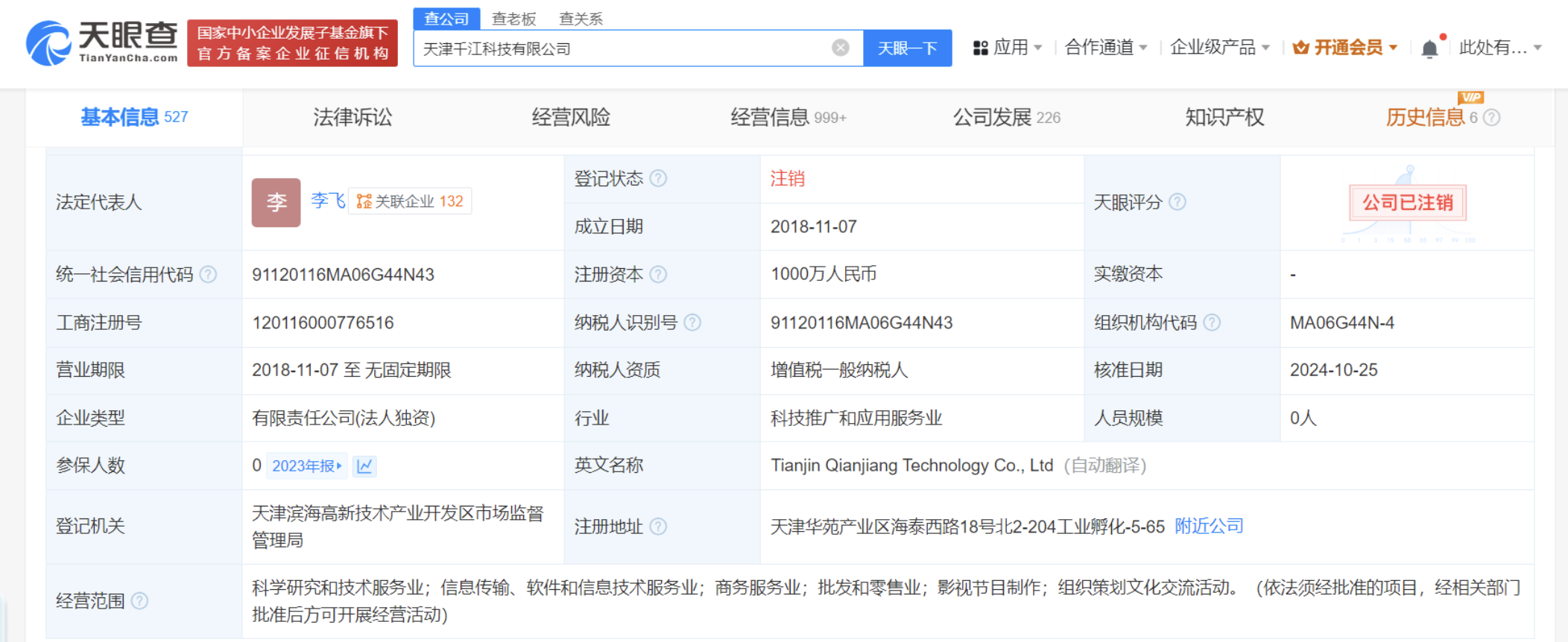1568x642 pixels.
Task: Open the 企业级产品 dropdown
Action: pos(1219,48)
